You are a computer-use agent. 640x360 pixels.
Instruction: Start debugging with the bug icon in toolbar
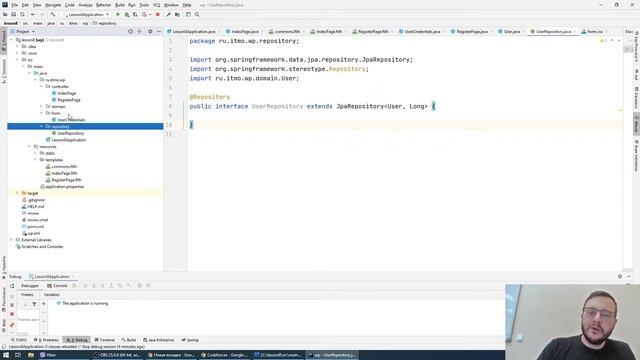pos(127,14)
